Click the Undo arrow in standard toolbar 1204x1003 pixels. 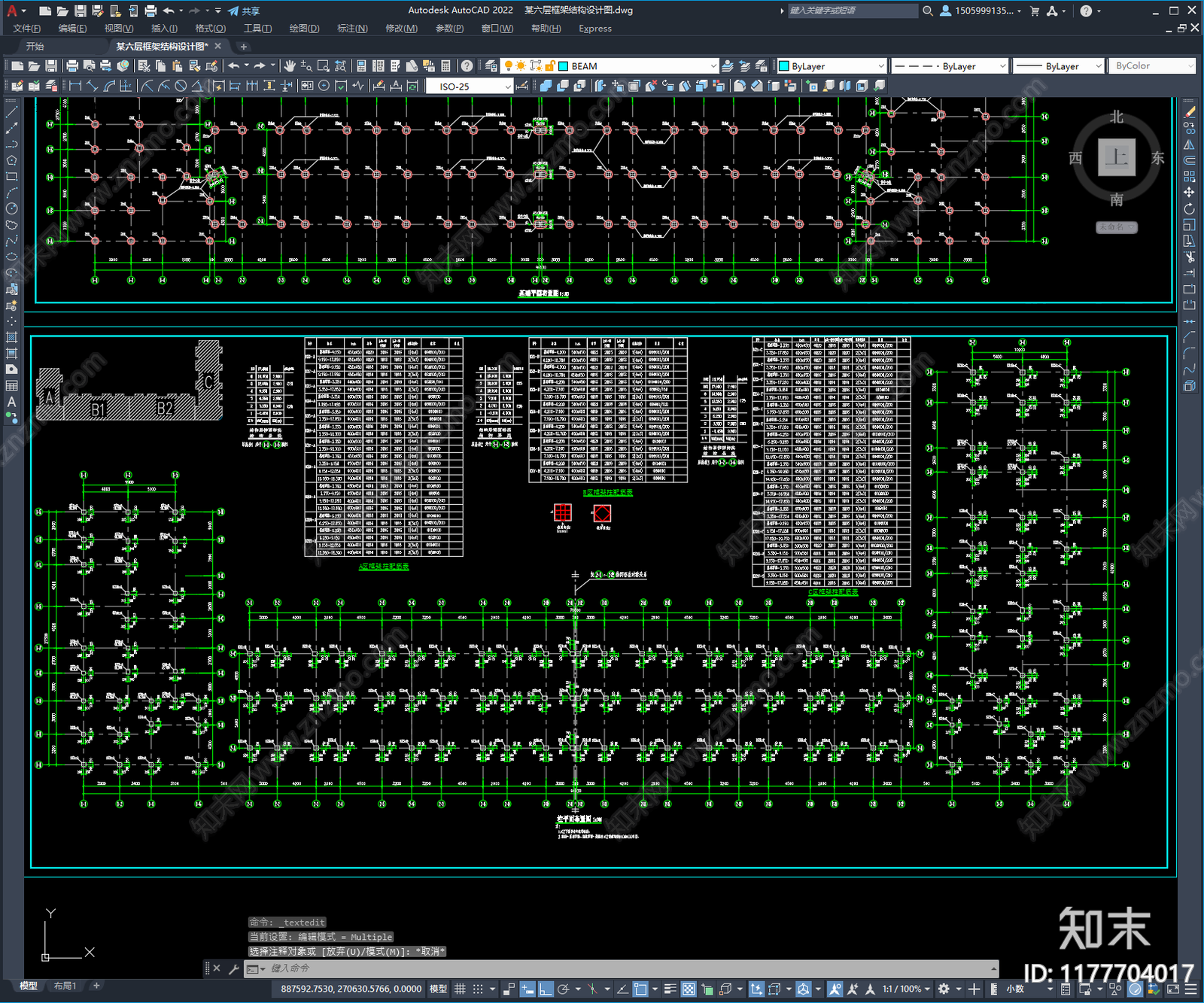pos(234,66)
